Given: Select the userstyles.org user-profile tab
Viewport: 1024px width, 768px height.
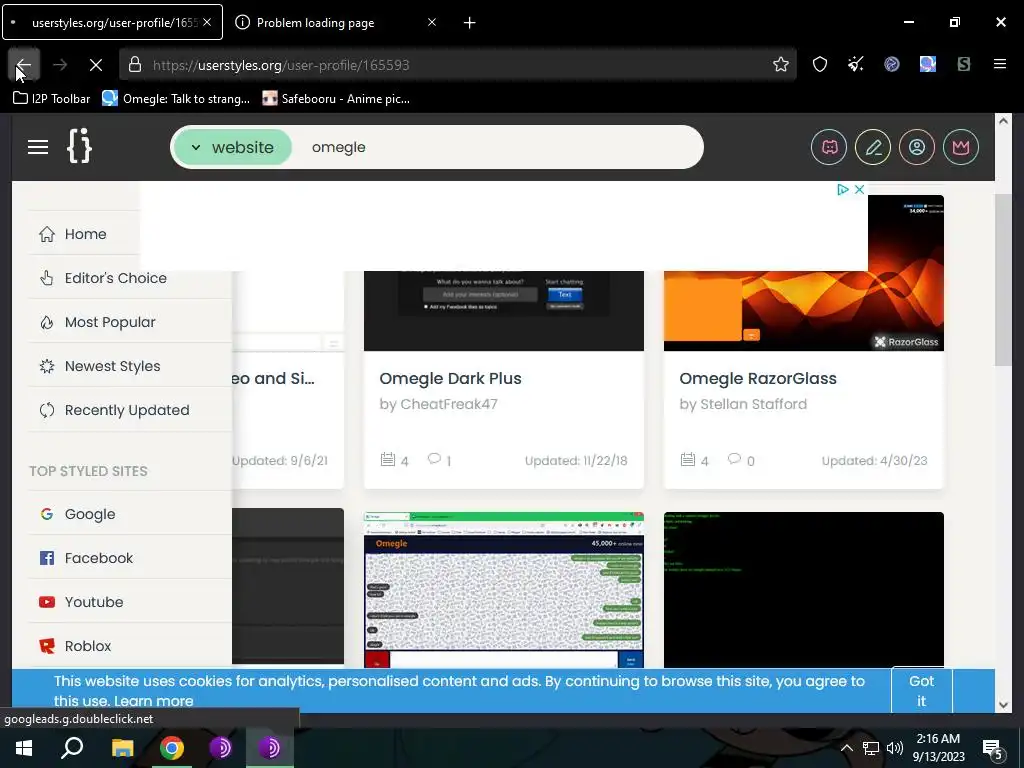Looking at the screenshot, I should [113, 23].
